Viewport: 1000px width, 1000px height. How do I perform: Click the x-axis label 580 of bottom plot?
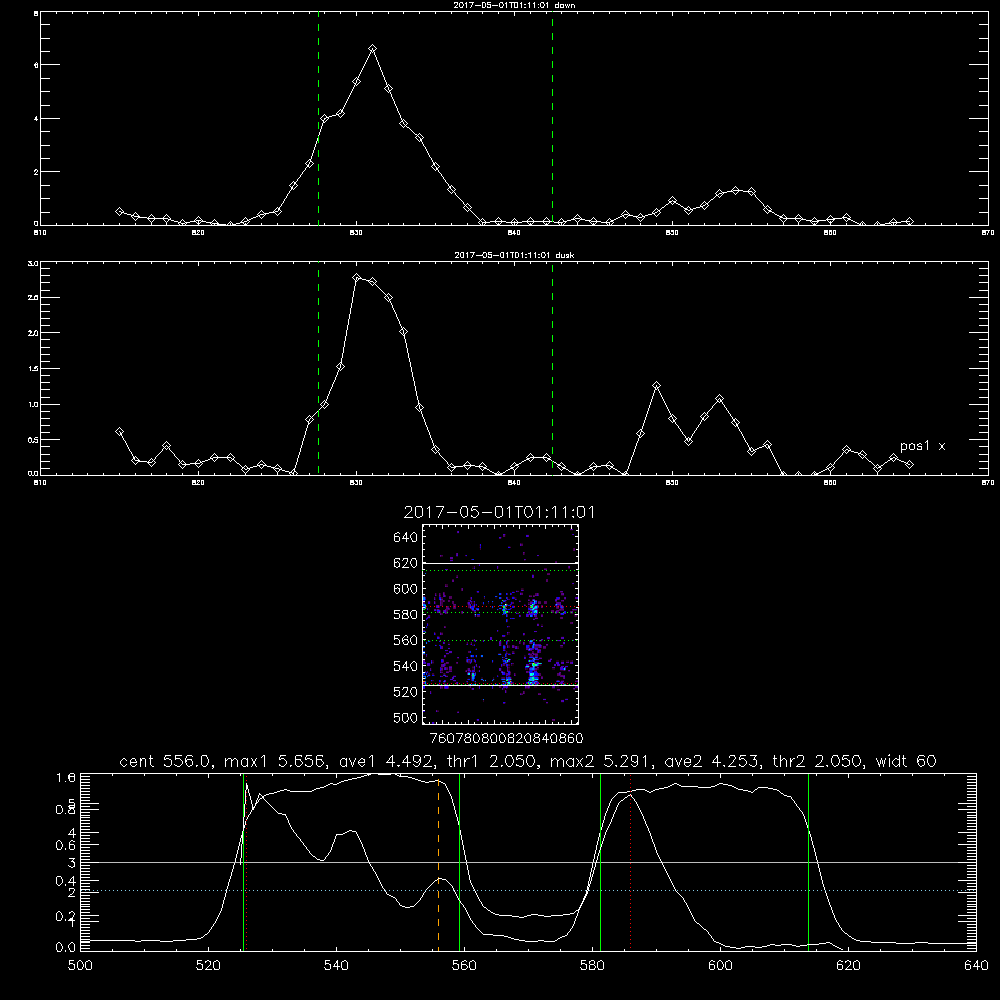592,966
